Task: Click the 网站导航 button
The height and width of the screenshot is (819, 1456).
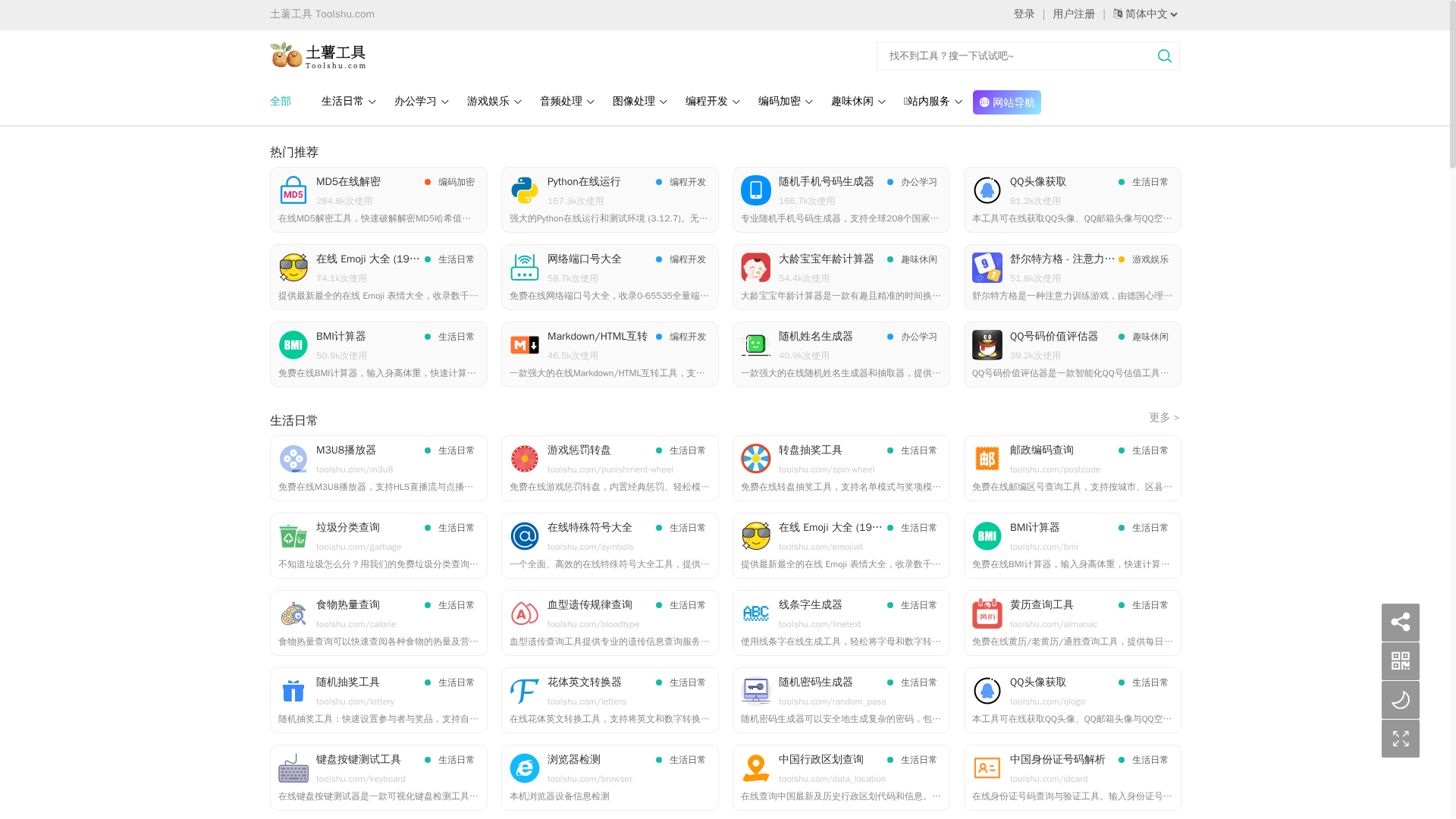Action: click(x=1006, y=102)
